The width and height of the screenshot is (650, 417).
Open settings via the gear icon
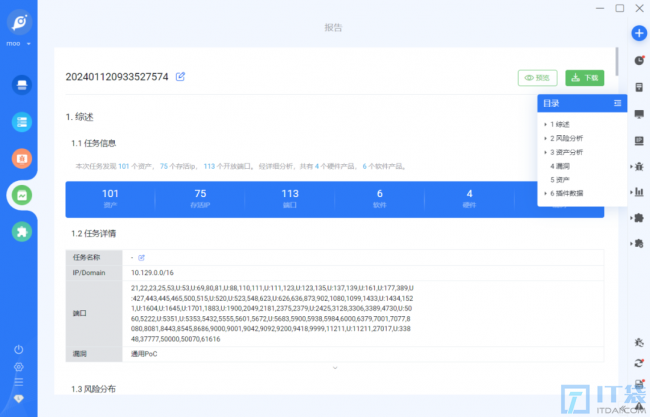tap(19, 366)
